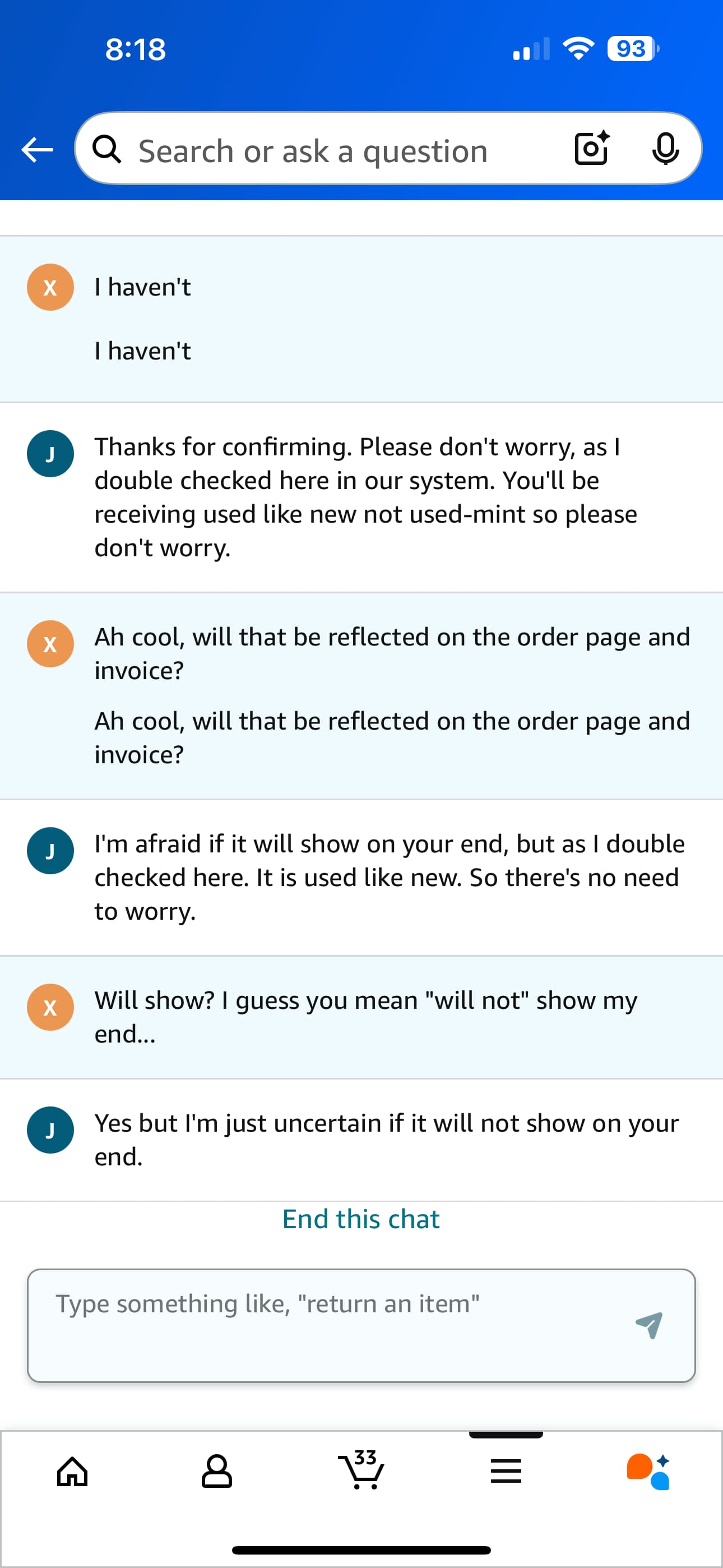Click End this chat link
The width and height of the screenshot is (723, 1568).
point(361,1219)
